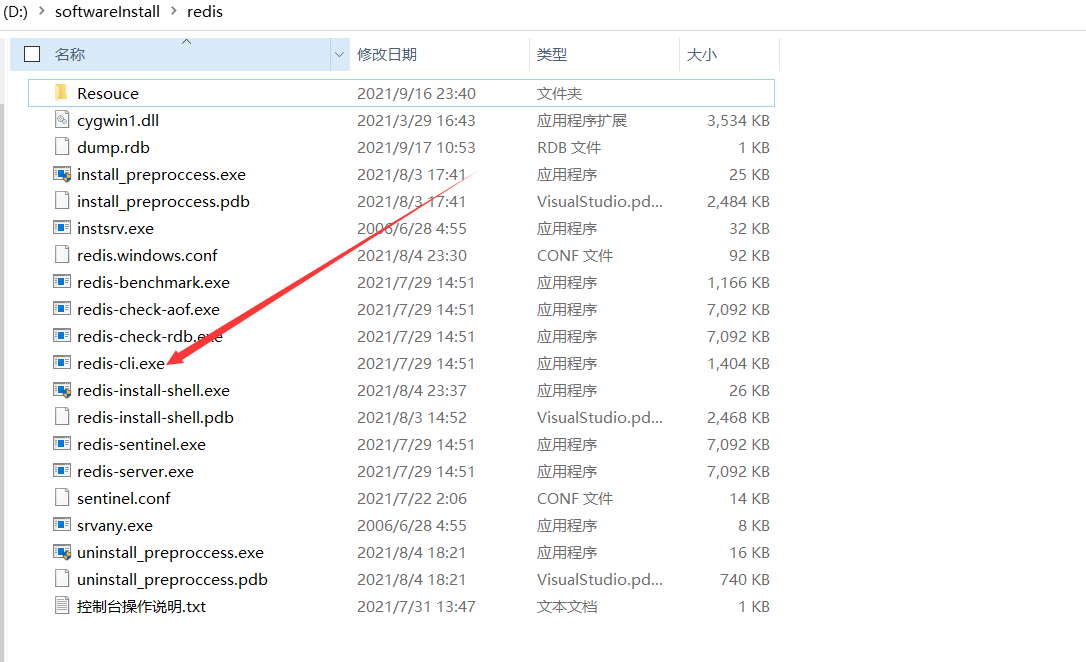
Task: Select the file name redis-install-shell.pdb
Action: tap(155, 418)
